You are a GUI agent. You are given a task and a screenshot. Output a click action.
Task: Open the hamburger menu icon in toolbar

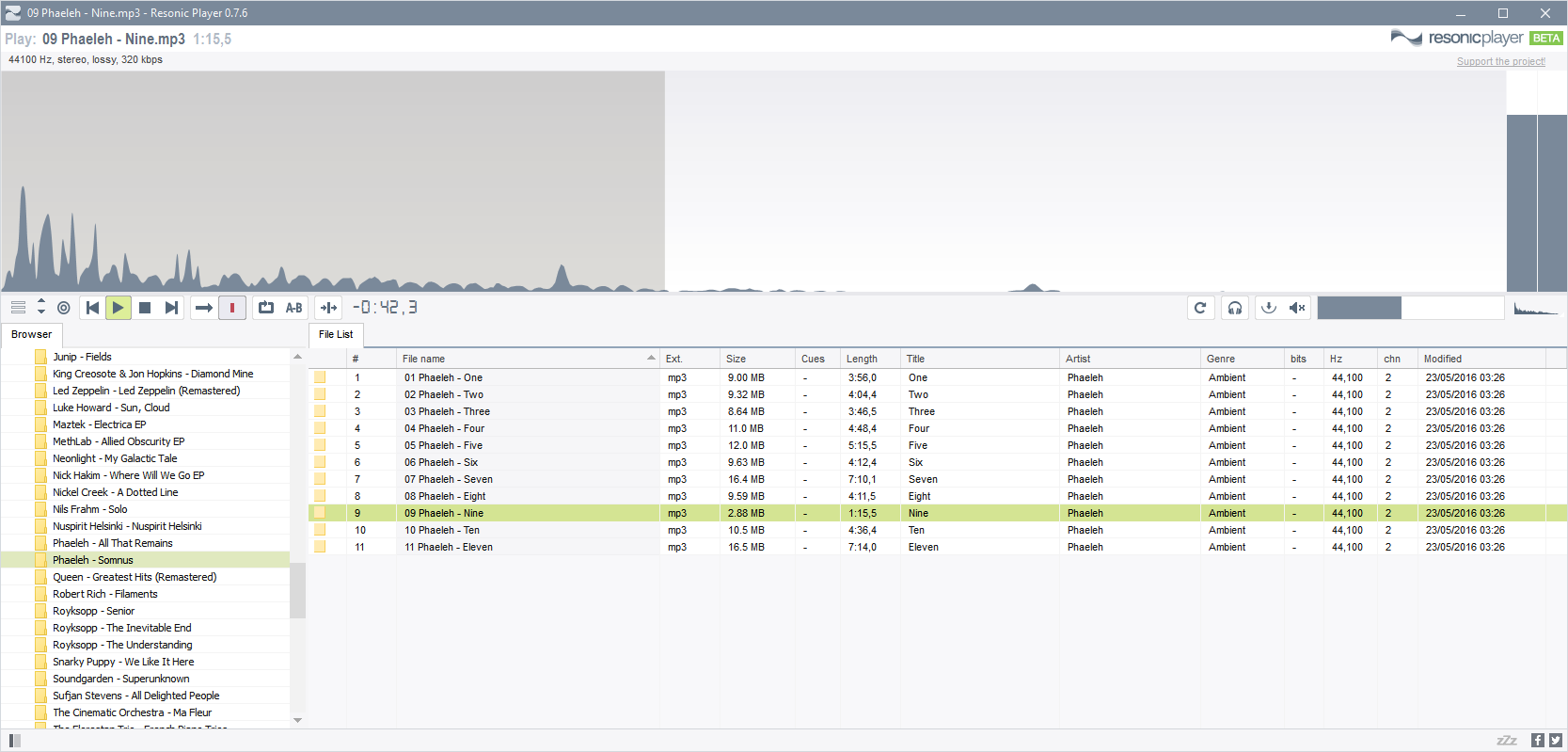(18, 308)
